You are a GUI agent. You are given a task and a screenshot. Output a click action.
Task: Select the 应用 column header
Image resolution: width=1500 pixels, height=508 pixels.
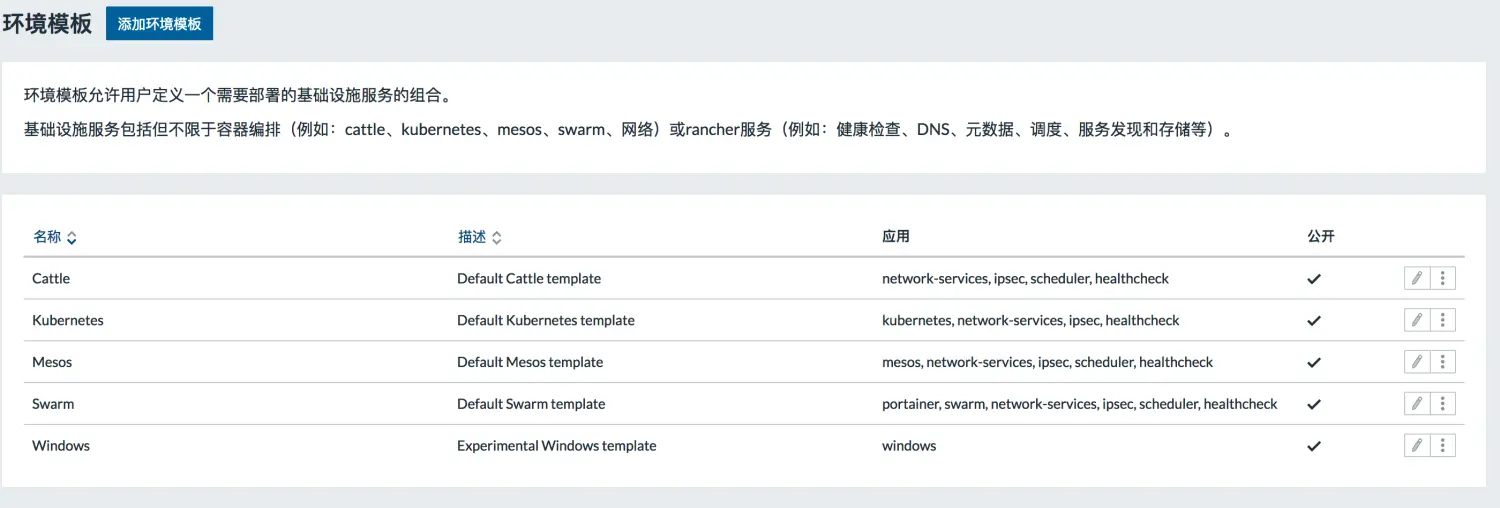[896, 237]
